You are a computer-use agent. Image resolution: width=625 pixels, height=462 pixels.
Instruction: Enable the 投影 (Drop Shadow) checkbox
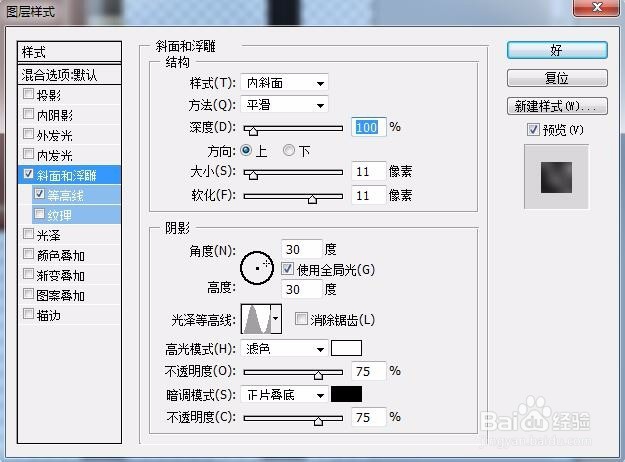(28, 94)
